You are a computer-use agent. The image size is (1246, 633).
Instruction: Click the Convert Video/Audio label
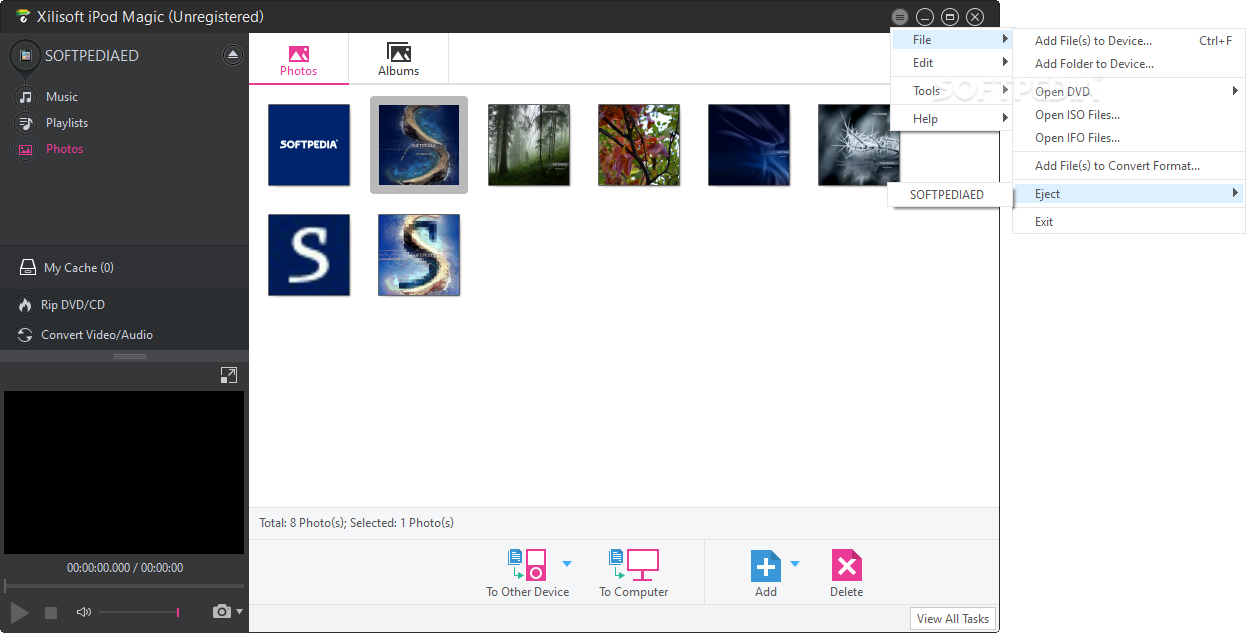[x=97, y=335]
